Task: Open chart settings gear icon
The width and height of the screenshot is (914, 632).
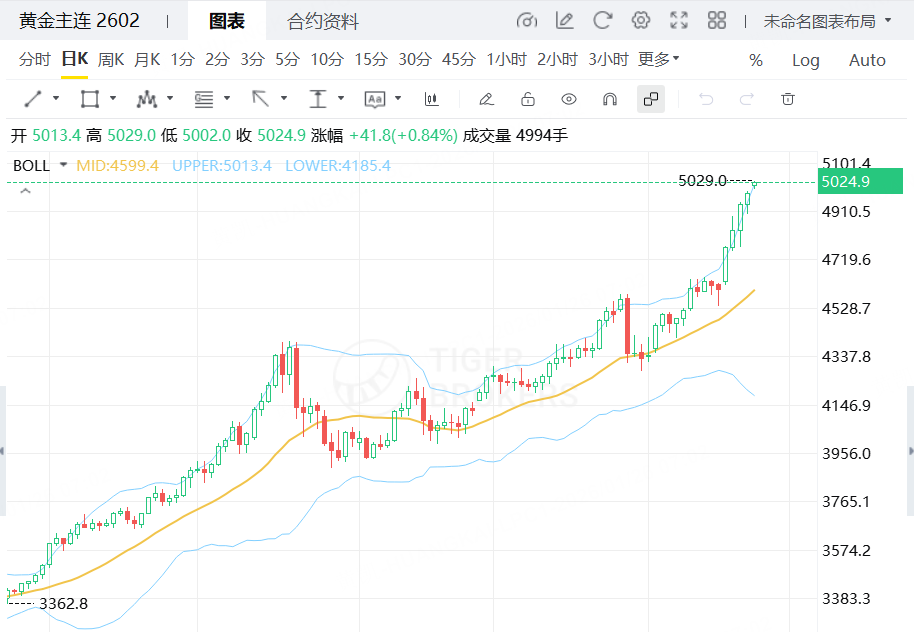Action: tap(641, 21)
